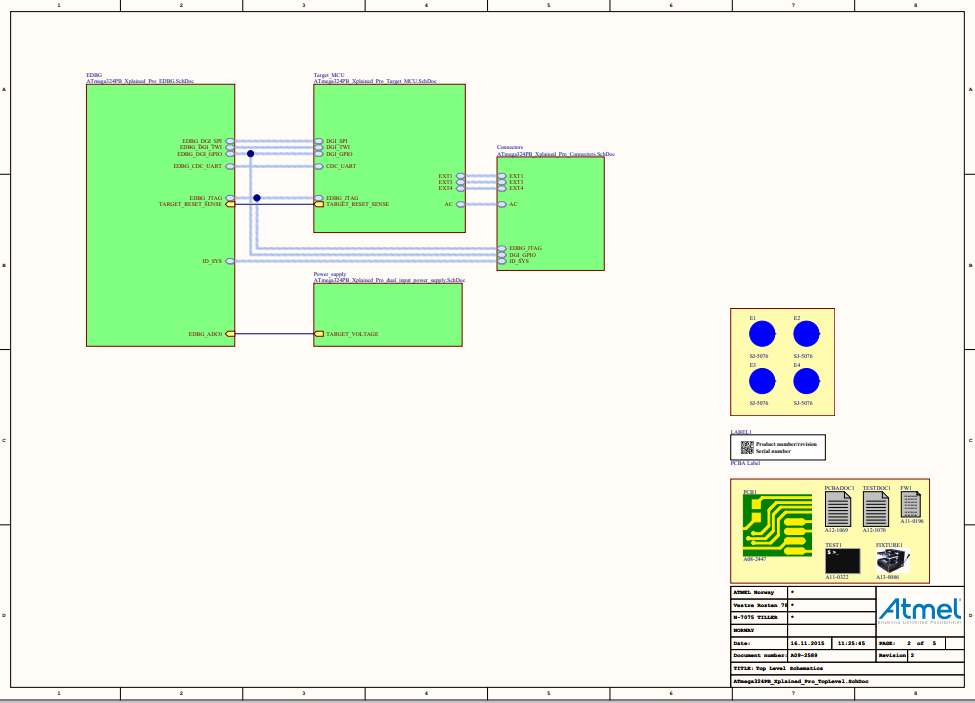Select the DGI_TWI label in Target_MCU
975x703 pixels.
[x=338, y=147]
